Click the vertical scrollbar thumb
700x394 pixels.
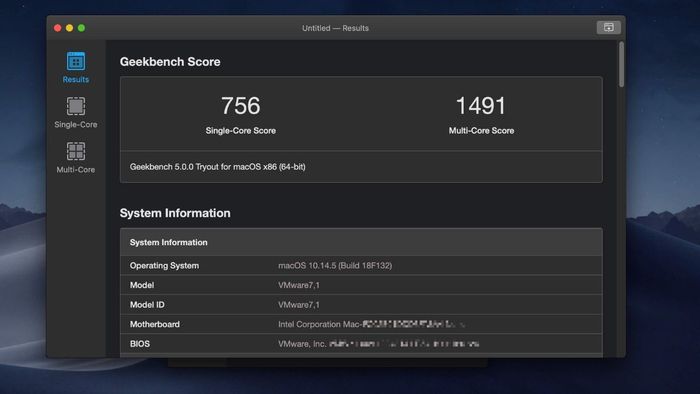(621, 65)
